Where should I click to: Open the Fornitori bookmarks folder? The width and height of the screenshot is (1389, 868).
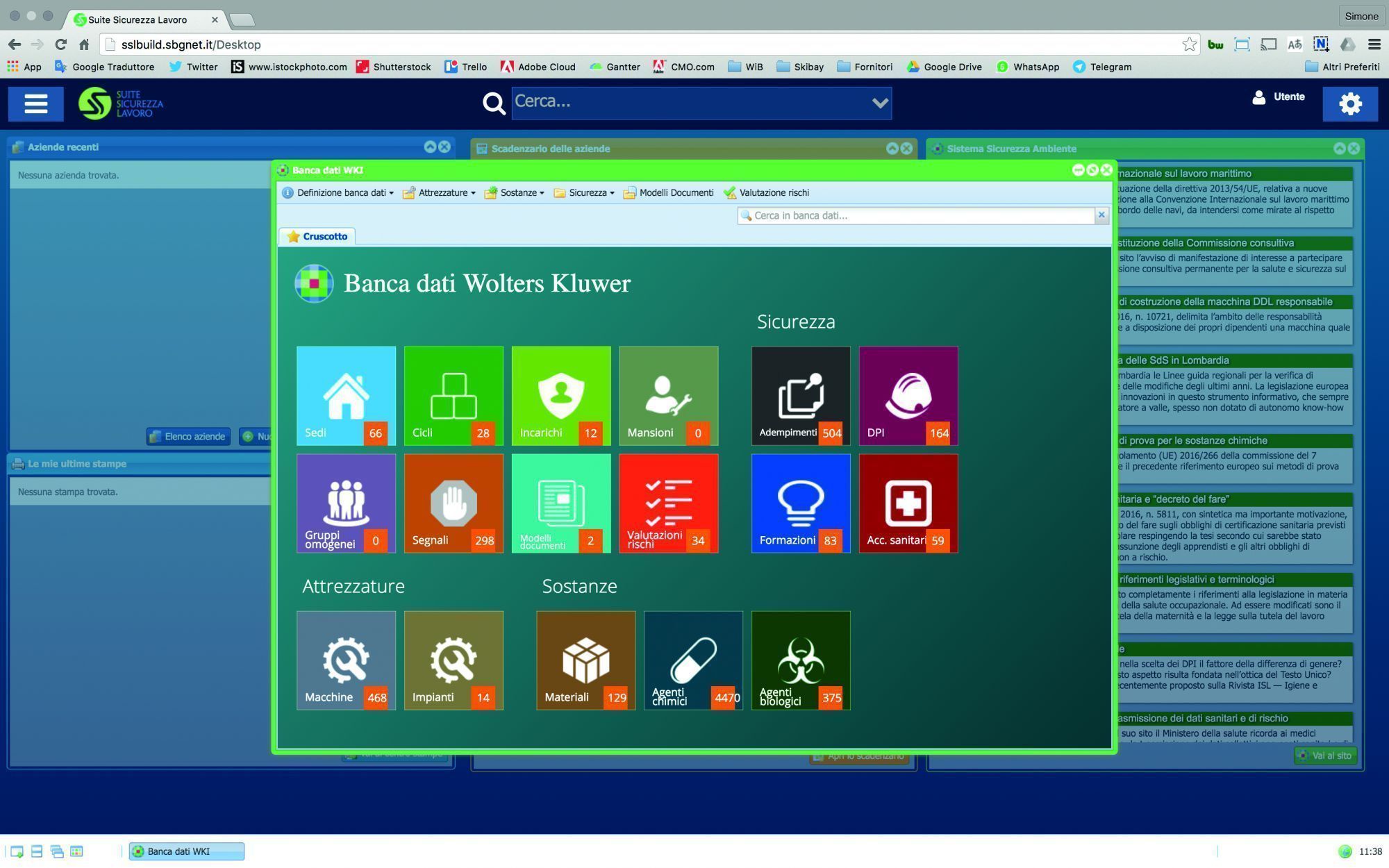pyautogui.click(x=865, y=67)
